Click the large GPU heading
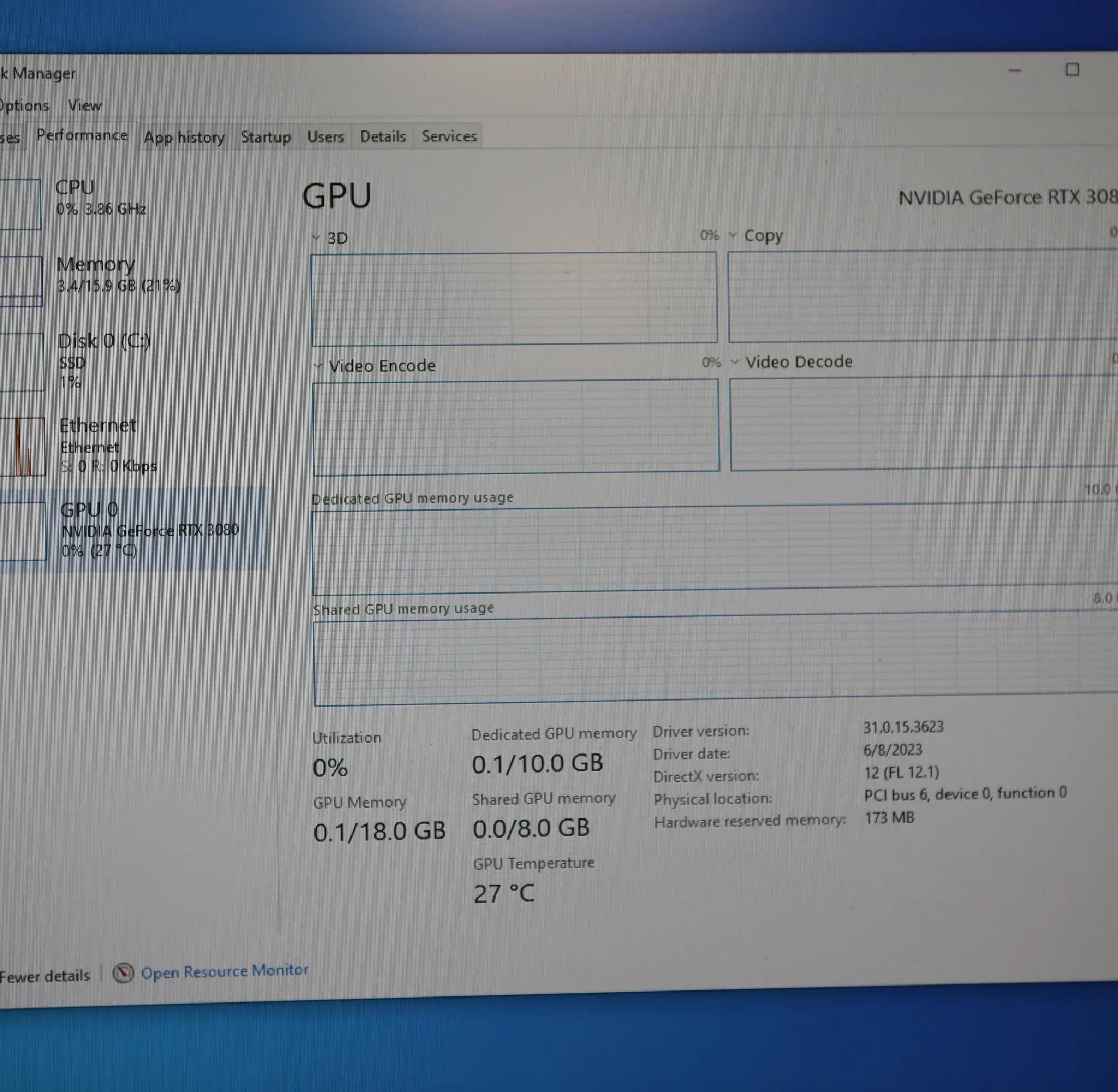Image resolution: width=1118 pixels, height=1092 pixels. click(337, 195)
